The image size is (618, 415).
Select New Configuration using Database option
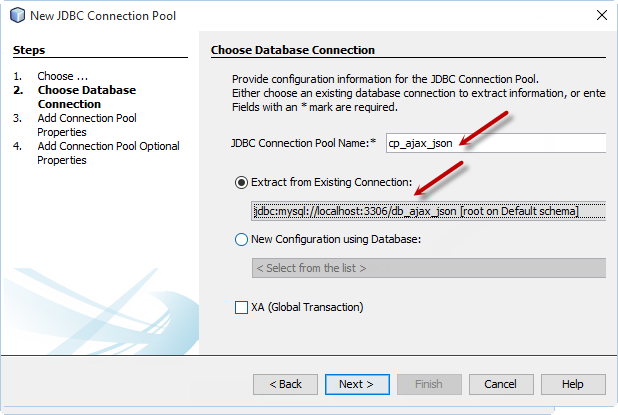[x=241, y=240]
